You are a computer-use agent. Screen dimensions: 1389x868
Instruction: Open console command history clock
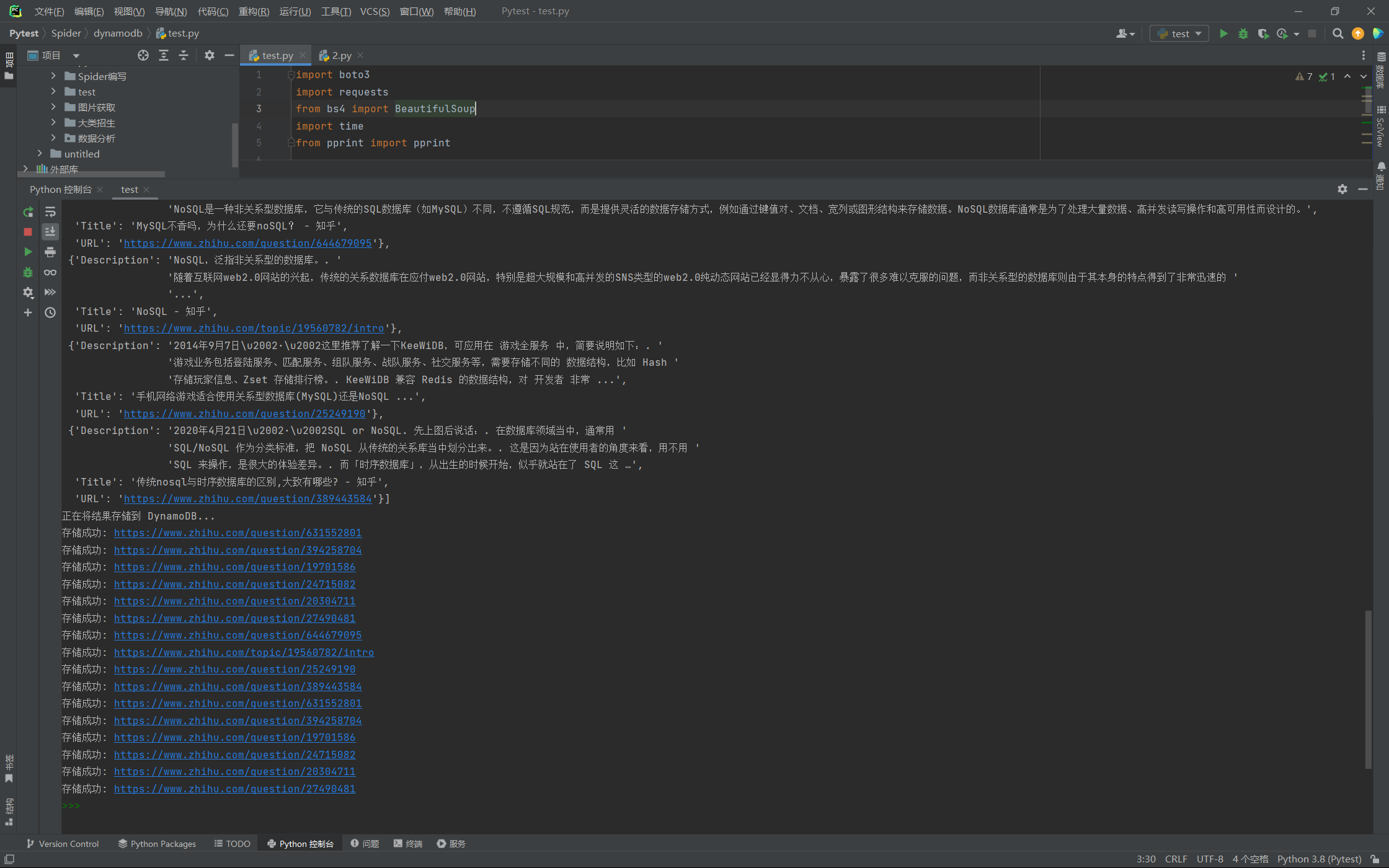pyautogui.click(x=50, y=312)
